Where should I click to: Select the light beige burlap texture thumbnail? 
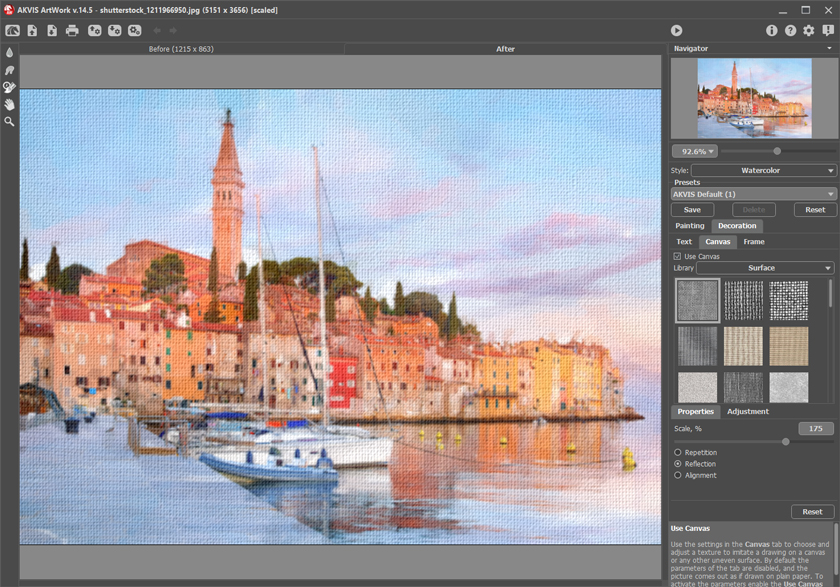743,347
